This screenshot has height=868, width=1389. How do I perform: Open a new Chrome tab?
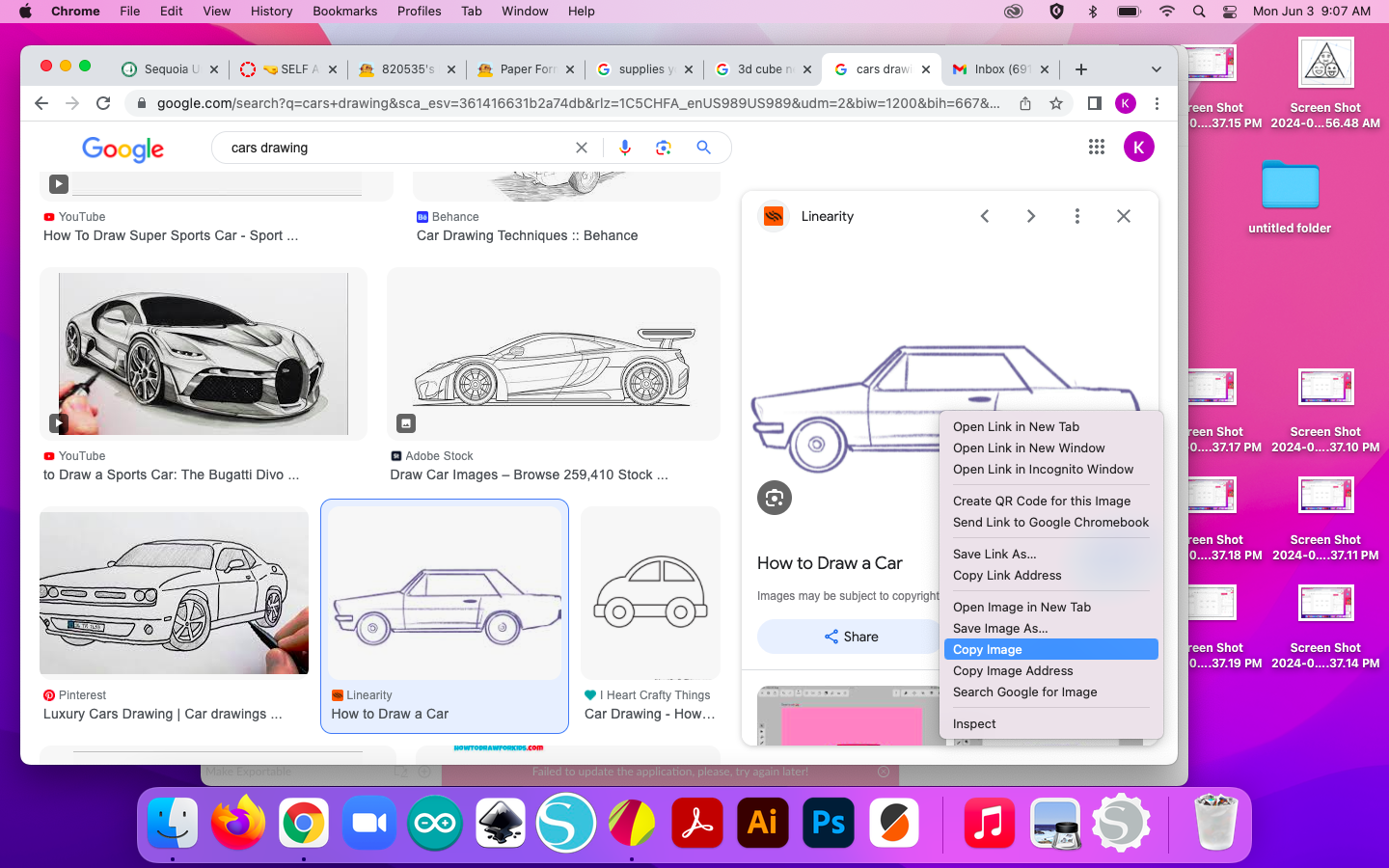tap(1081, 69)
